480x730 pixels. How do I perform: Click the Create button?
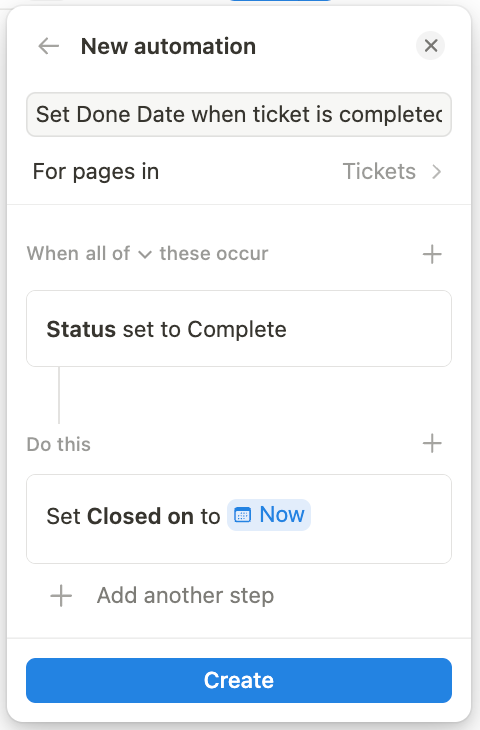tap(239, 680)
